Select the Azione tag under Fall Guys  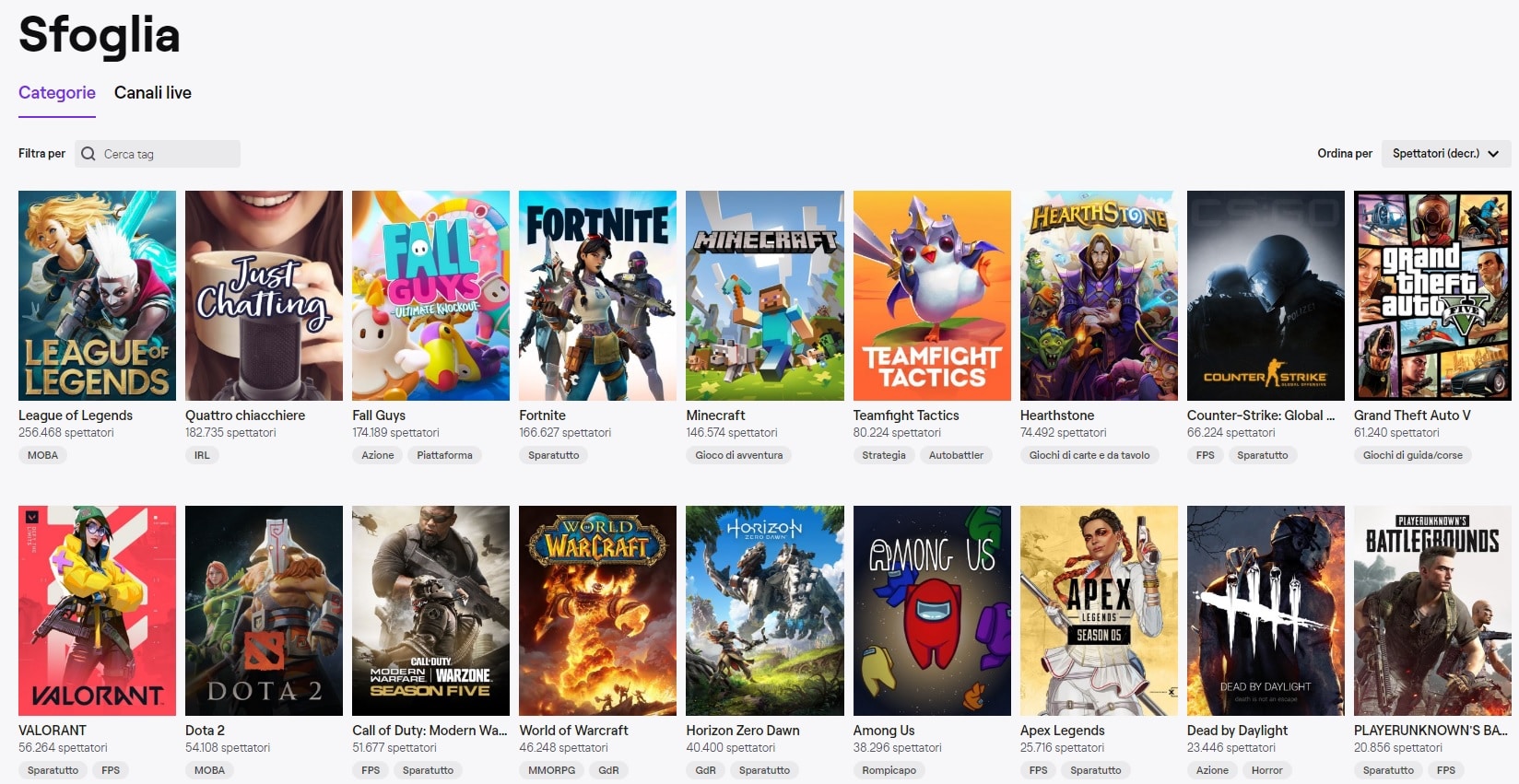coord(378,455)
